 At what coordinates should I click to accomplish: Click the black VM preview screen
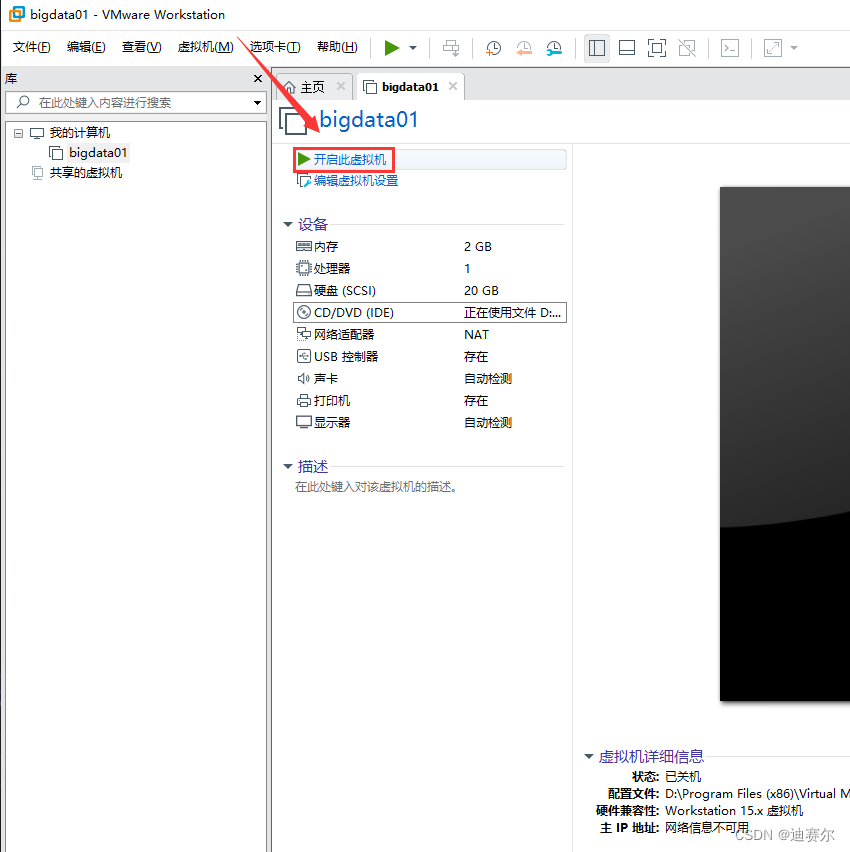(x=785, y=444)
